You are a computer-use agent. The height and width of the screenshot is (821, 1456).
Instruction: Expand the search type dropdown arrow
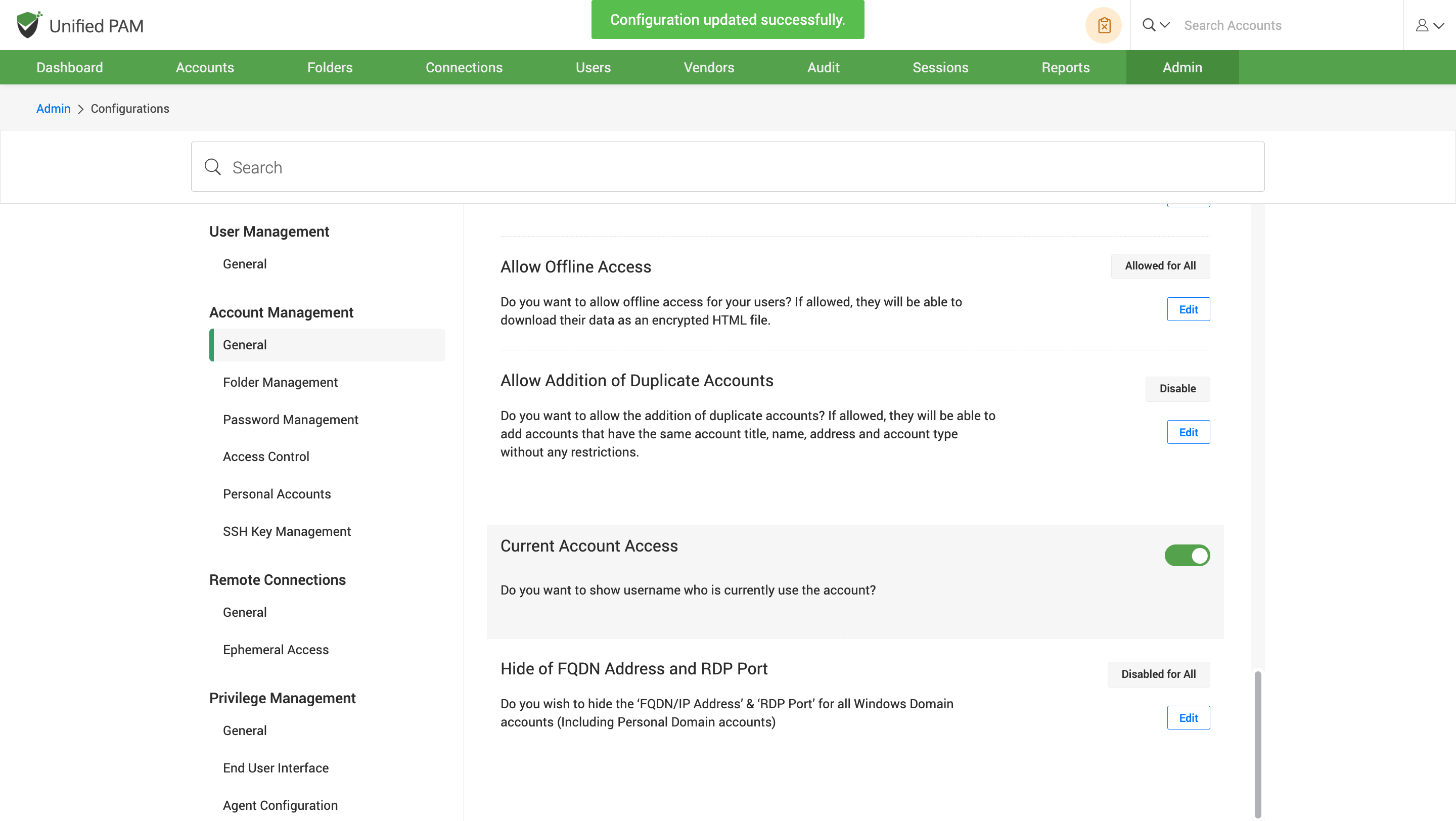click(x=1165, y=25)
